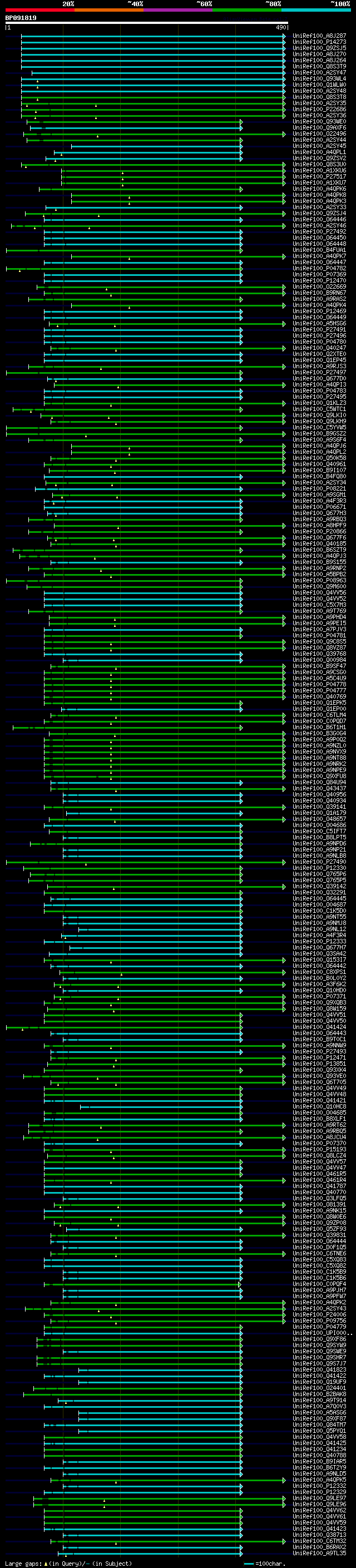Select the UniRef100_Q1WLW0 label
356x1568 pixels.
tap(319, 85)
